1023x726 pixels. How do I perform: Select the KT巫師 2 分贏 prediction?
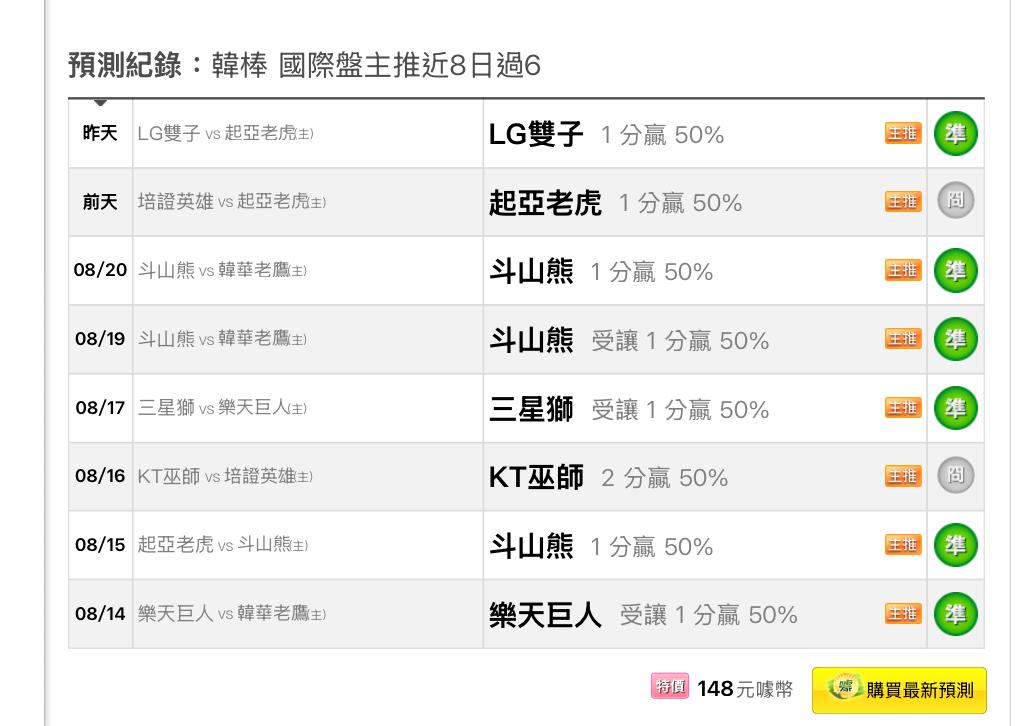point(609,477)
